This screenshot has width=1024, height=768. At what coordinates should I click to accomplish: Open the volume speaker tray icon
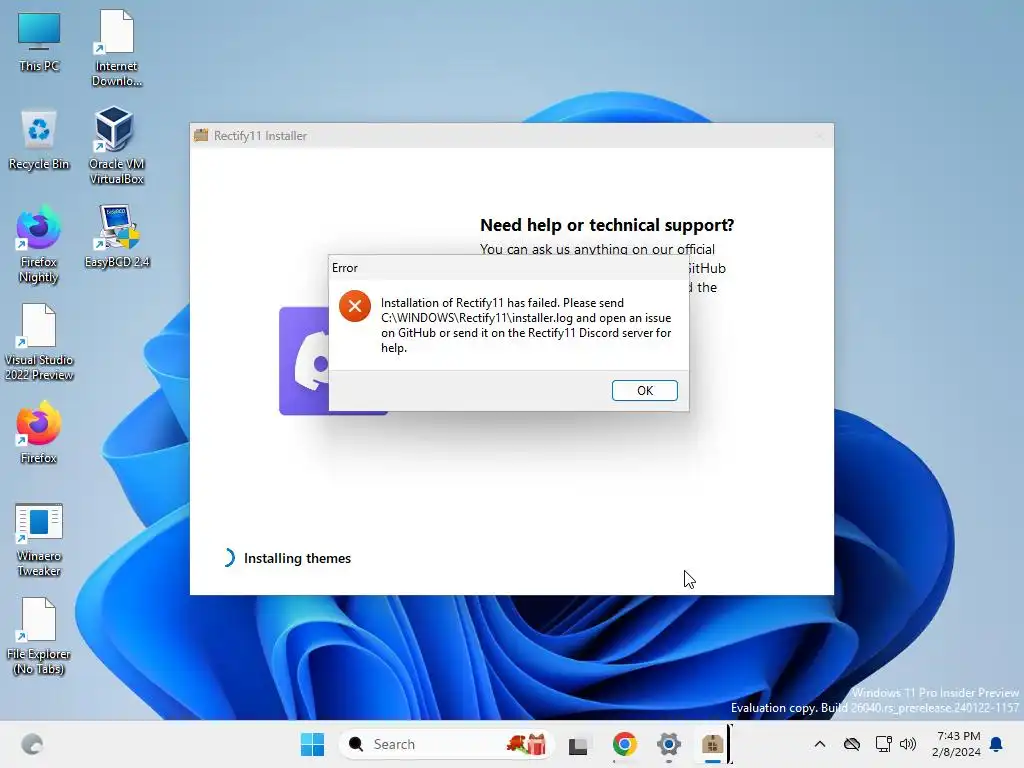pyautogui.click(x=908, y=744)
